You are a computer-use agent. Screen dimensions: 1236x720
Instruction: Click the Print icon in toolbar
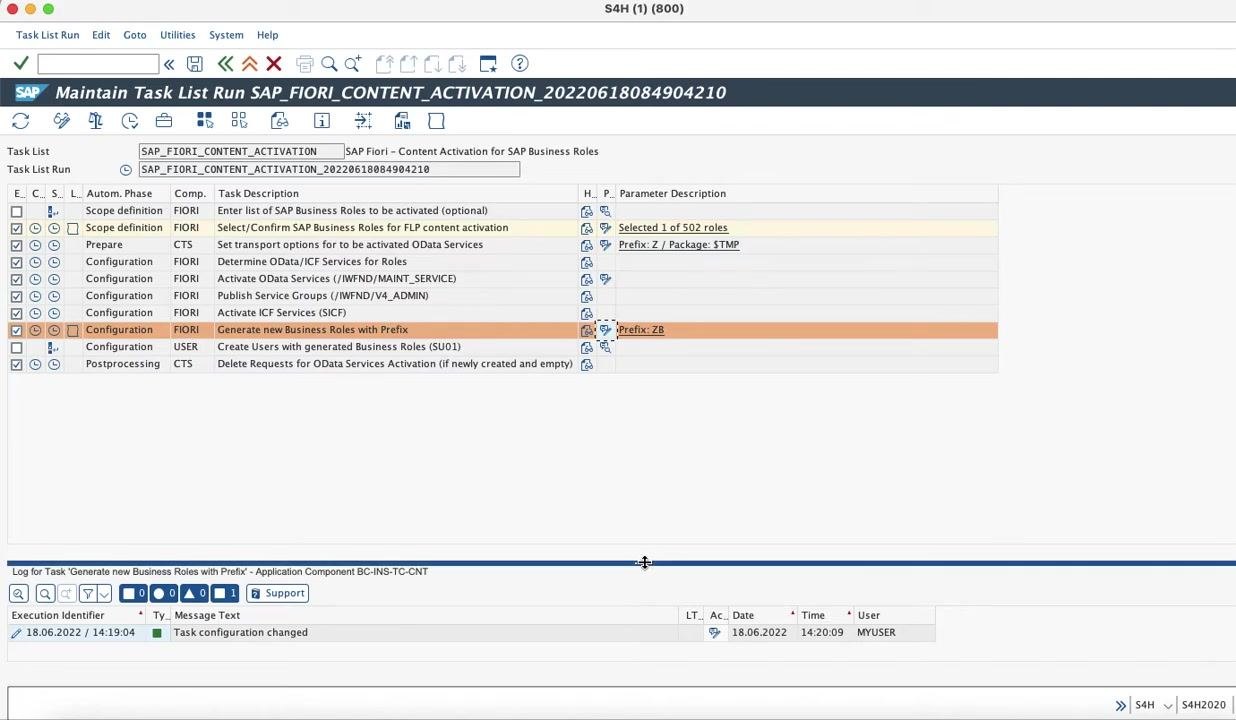[x=305, y=64]
